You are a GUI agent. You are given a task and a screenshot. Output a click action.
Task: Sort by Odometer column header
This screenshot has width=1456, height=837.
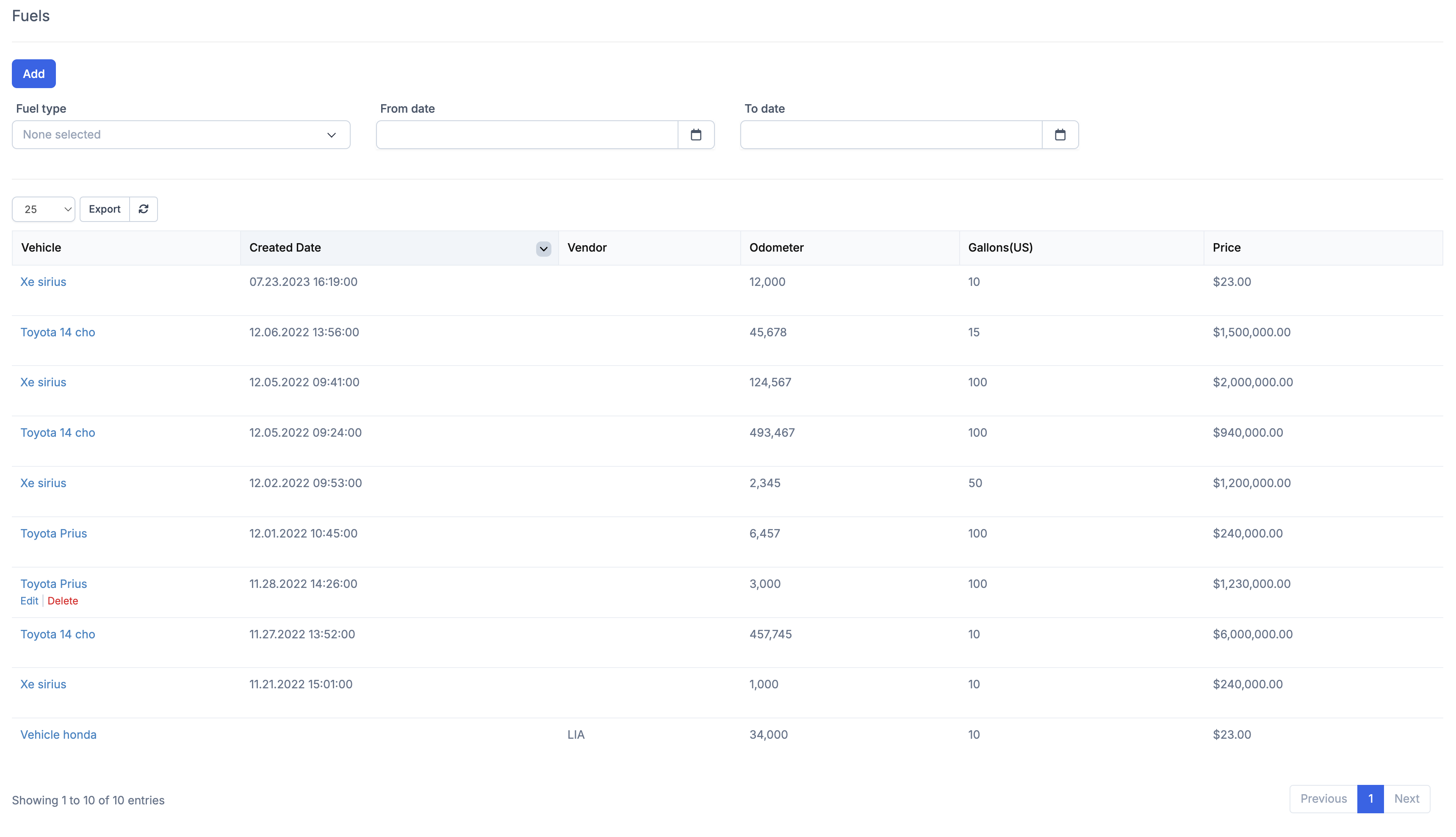pyautogui.click(x=776, y=248)
